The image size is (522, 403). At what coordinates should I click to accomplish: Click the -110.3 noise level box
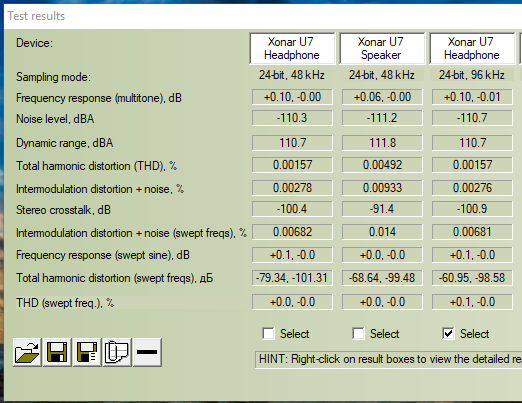coord(292,118)
